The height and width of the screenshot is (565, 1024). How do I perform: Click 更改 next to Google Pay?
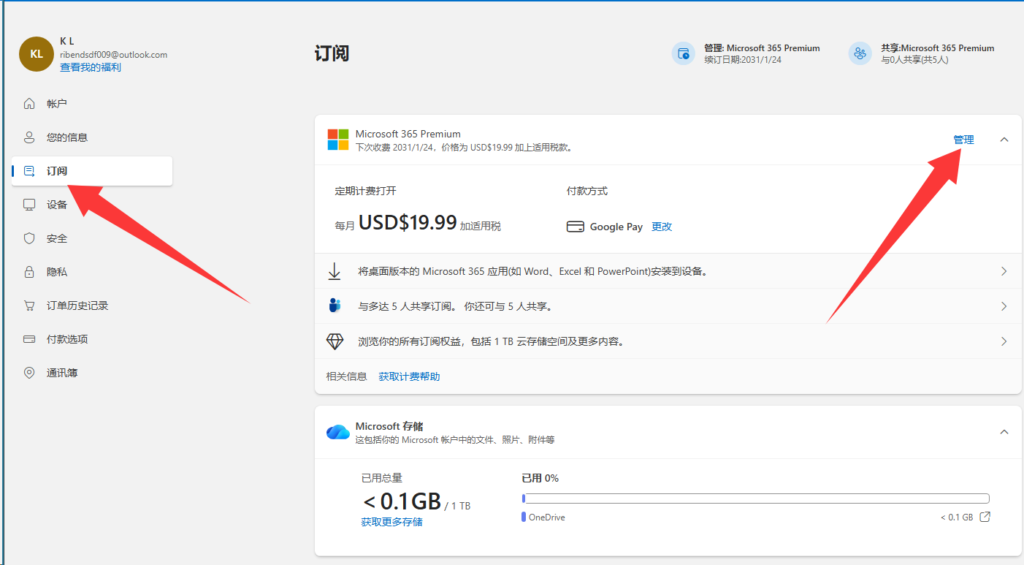[x=662, y=227]
